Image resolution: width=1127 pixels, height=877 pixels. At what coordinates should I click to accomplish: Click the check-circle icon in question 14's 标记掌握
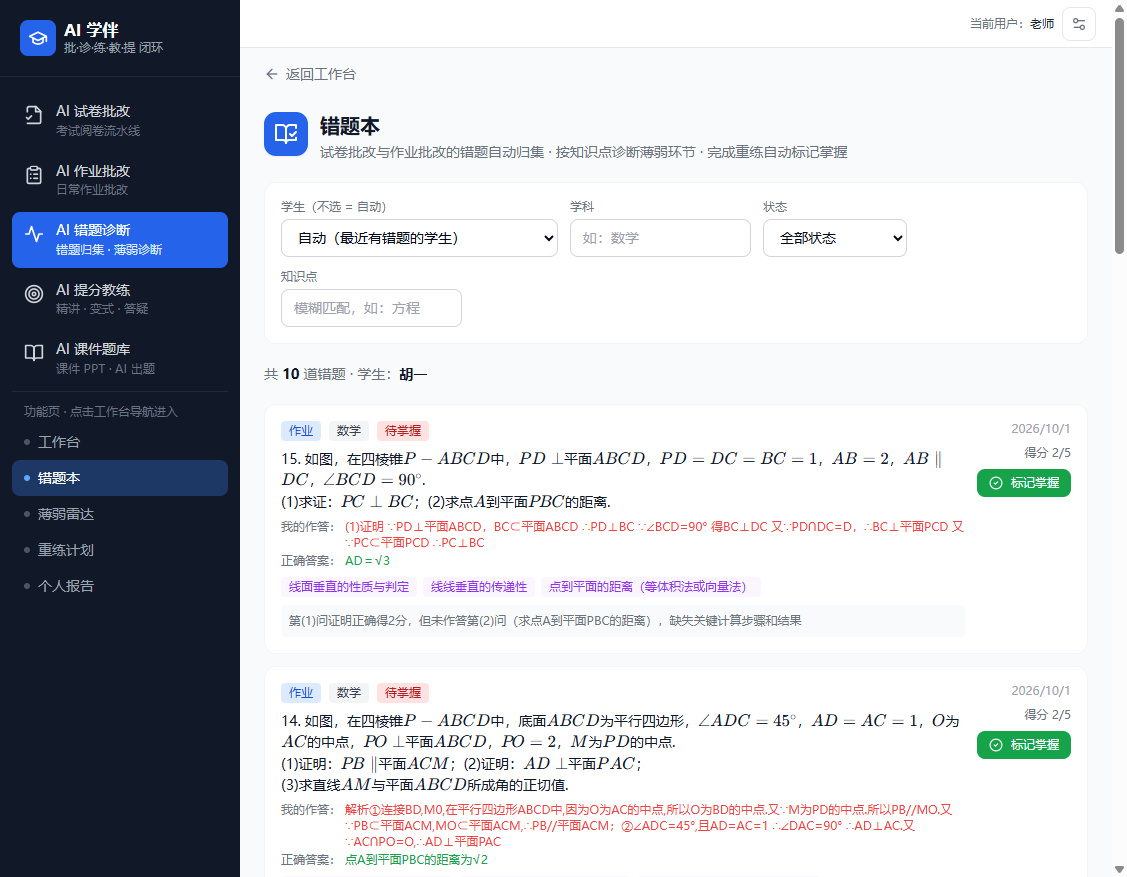(x=995, y=745)
